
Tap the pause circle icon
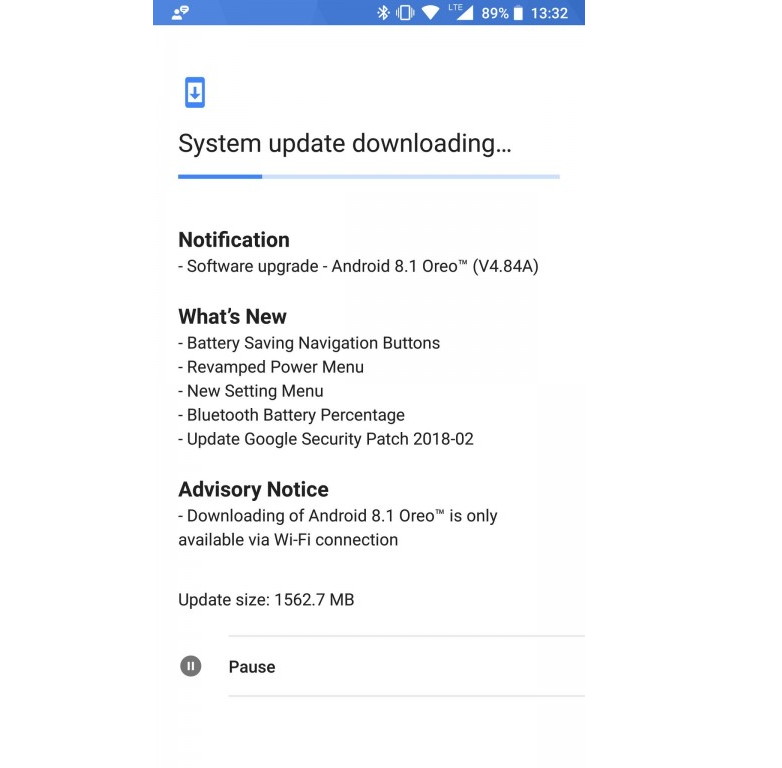coord(191,666)
